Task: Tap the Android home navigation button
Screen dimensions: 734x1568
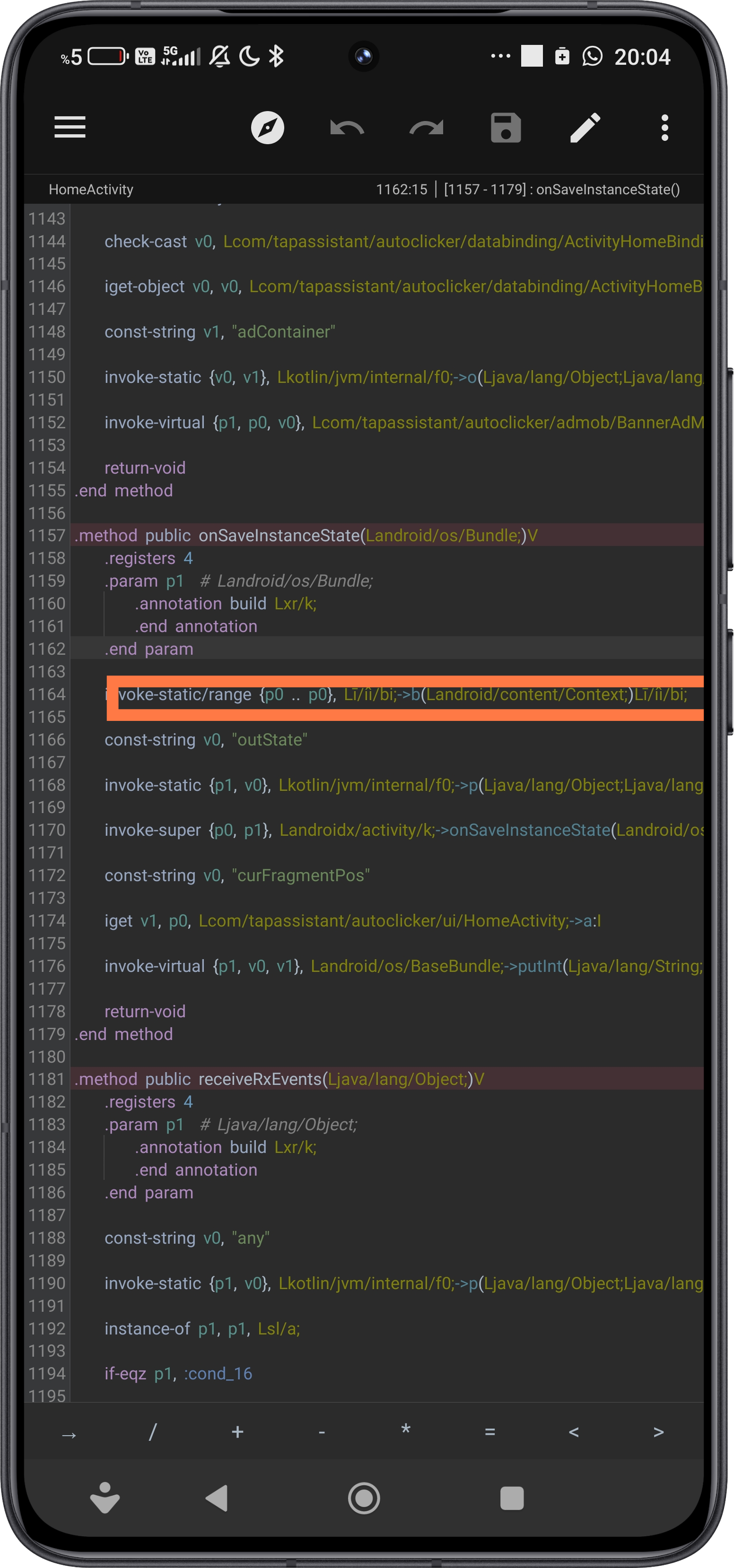Action: pyautogui.click(x=364, y=1498)
